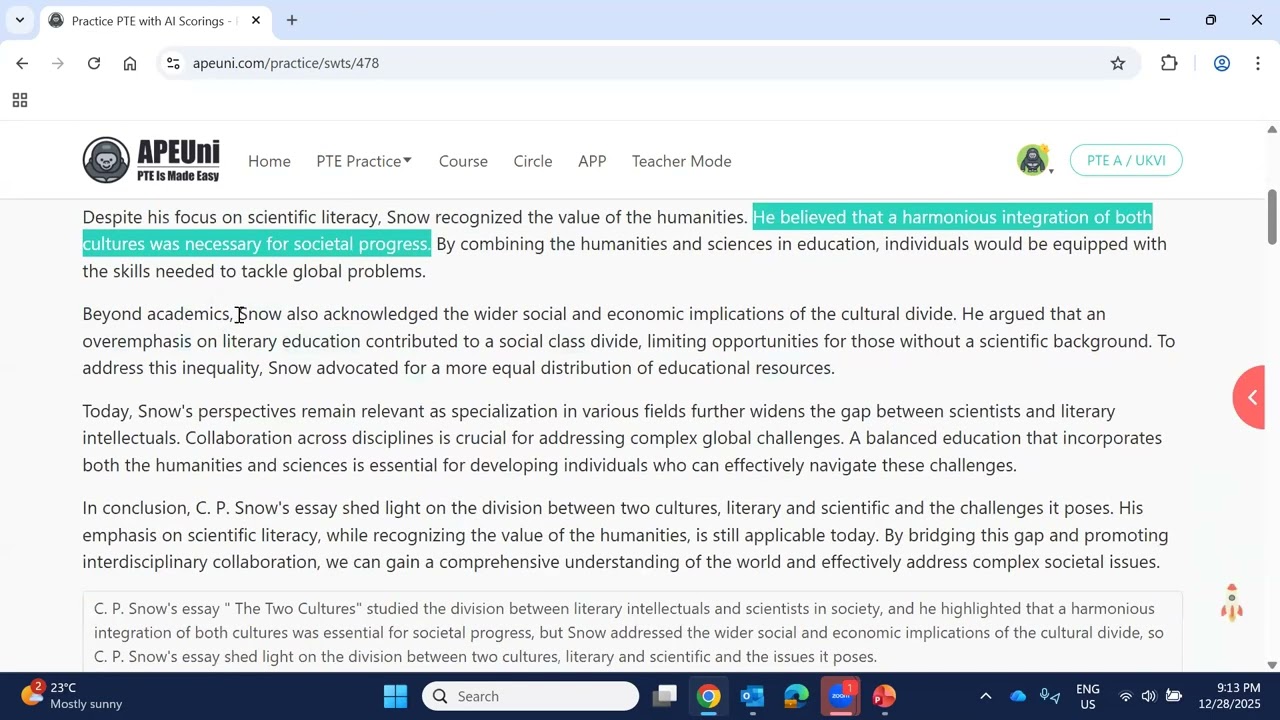The image size is (1280, 720).
Task: Click in the summary answer text box
Action: click(x=632, y=632)
